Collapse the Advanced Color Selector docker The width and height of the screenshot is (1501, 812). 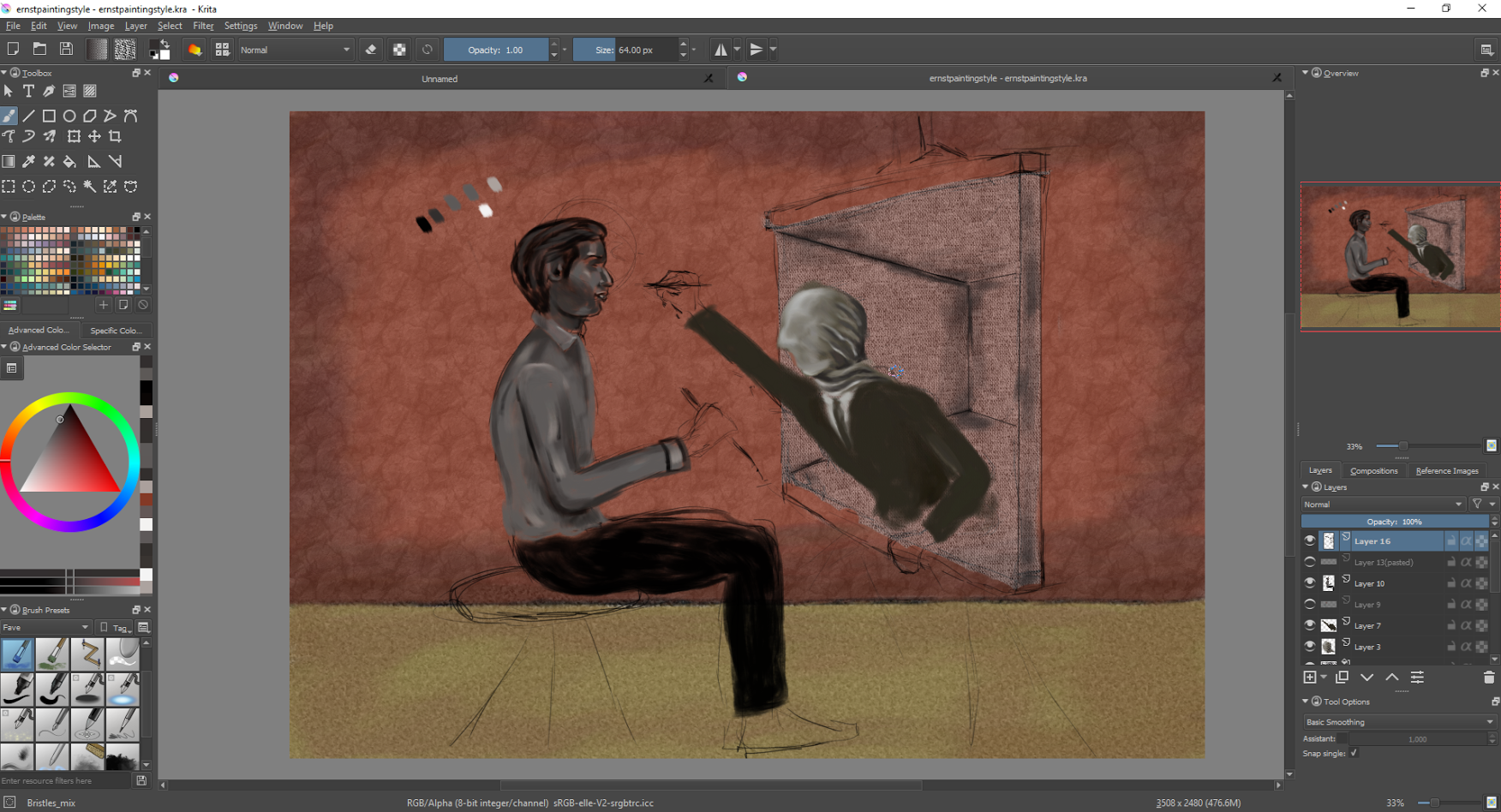[4, 347]
